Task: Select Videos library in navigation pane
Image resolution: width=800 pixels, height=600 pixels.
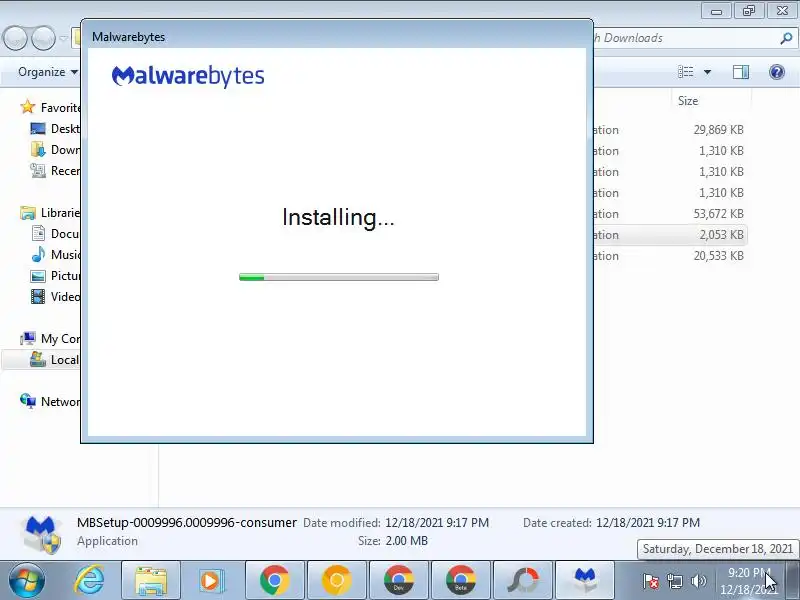Action: click(x=55, y=296)
